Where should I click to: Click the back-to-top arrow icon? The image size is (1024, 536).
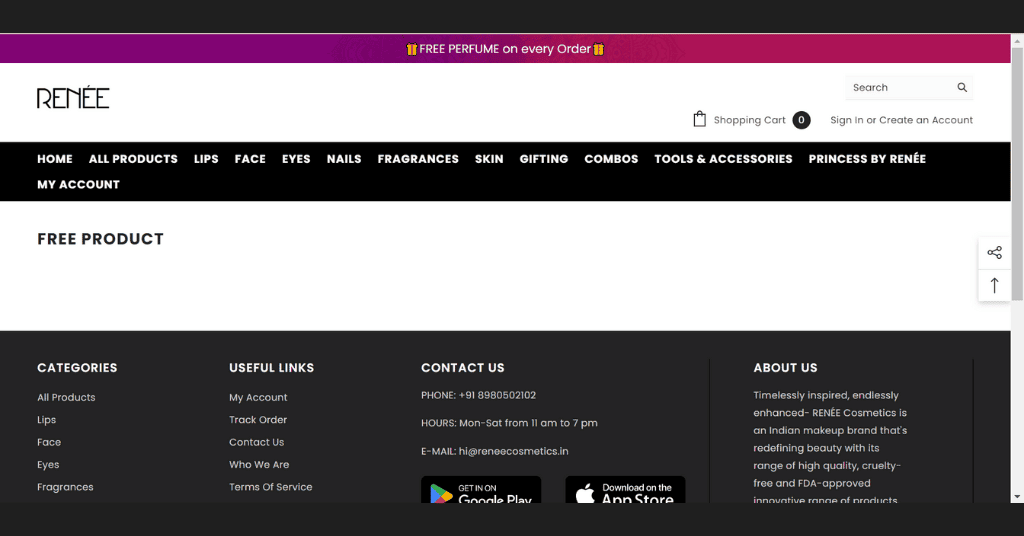tap(994, 285)
